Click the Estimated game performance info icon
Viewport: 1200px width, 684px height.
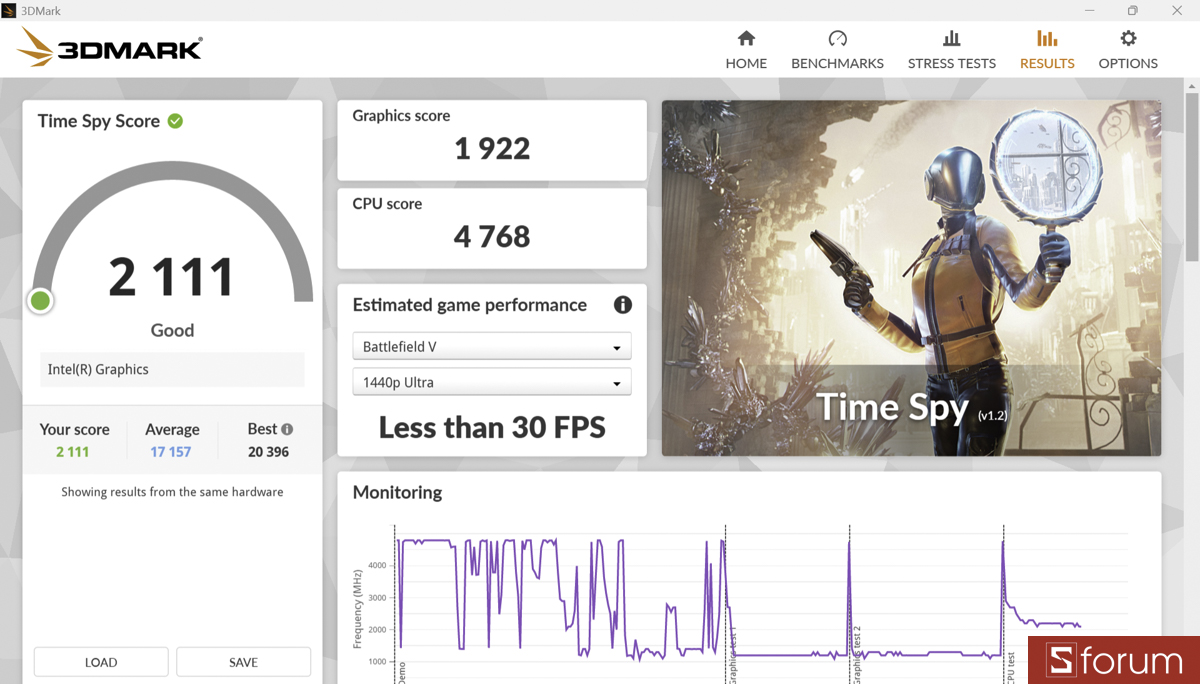pyautogui.click(x=622, y=305)
